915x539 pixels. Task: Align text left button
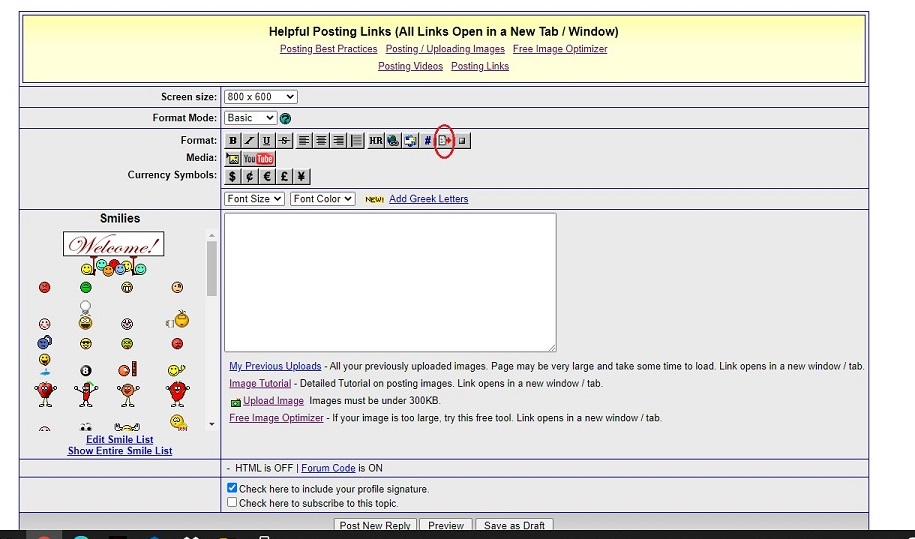point(303,141)
